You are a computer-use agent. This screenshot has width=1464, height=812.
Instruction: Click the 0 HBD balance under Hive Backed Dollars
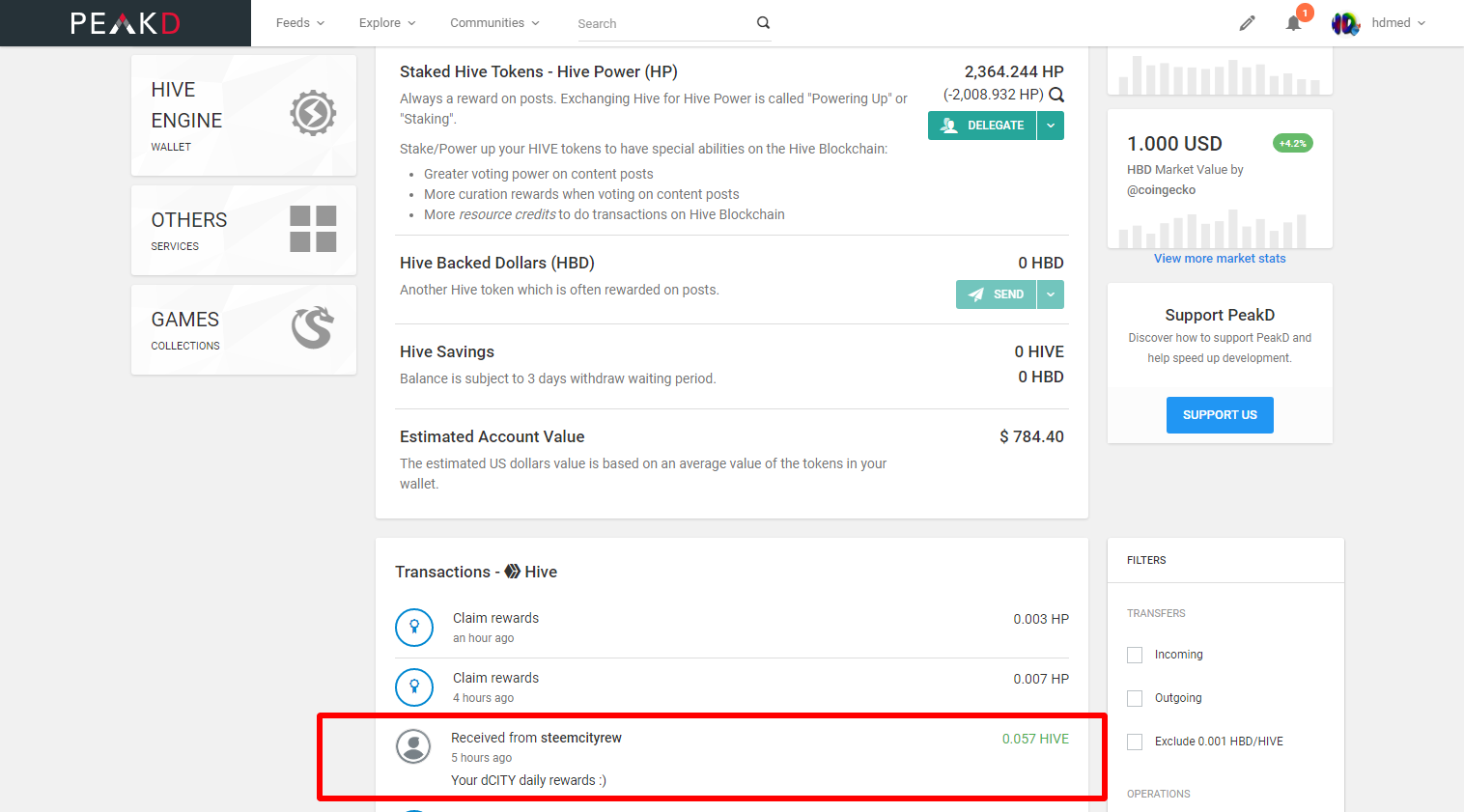click(x=1041, y=263)
